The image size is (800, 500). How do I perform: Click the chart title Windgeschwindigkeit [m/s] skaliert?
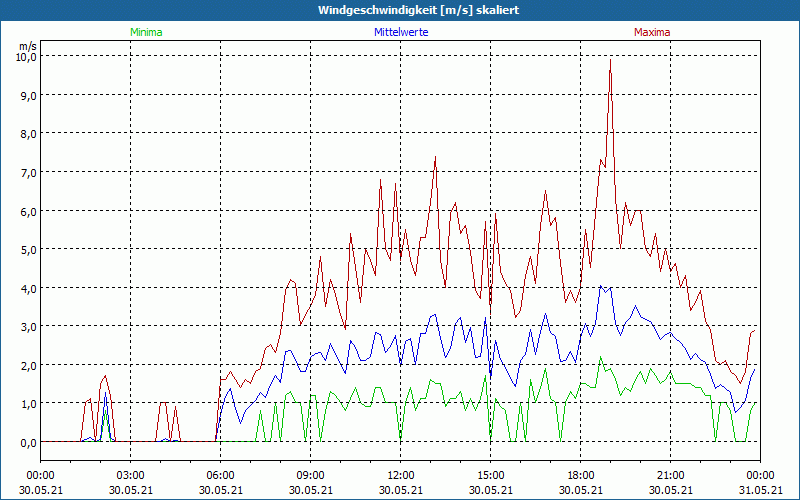[418, 10]
